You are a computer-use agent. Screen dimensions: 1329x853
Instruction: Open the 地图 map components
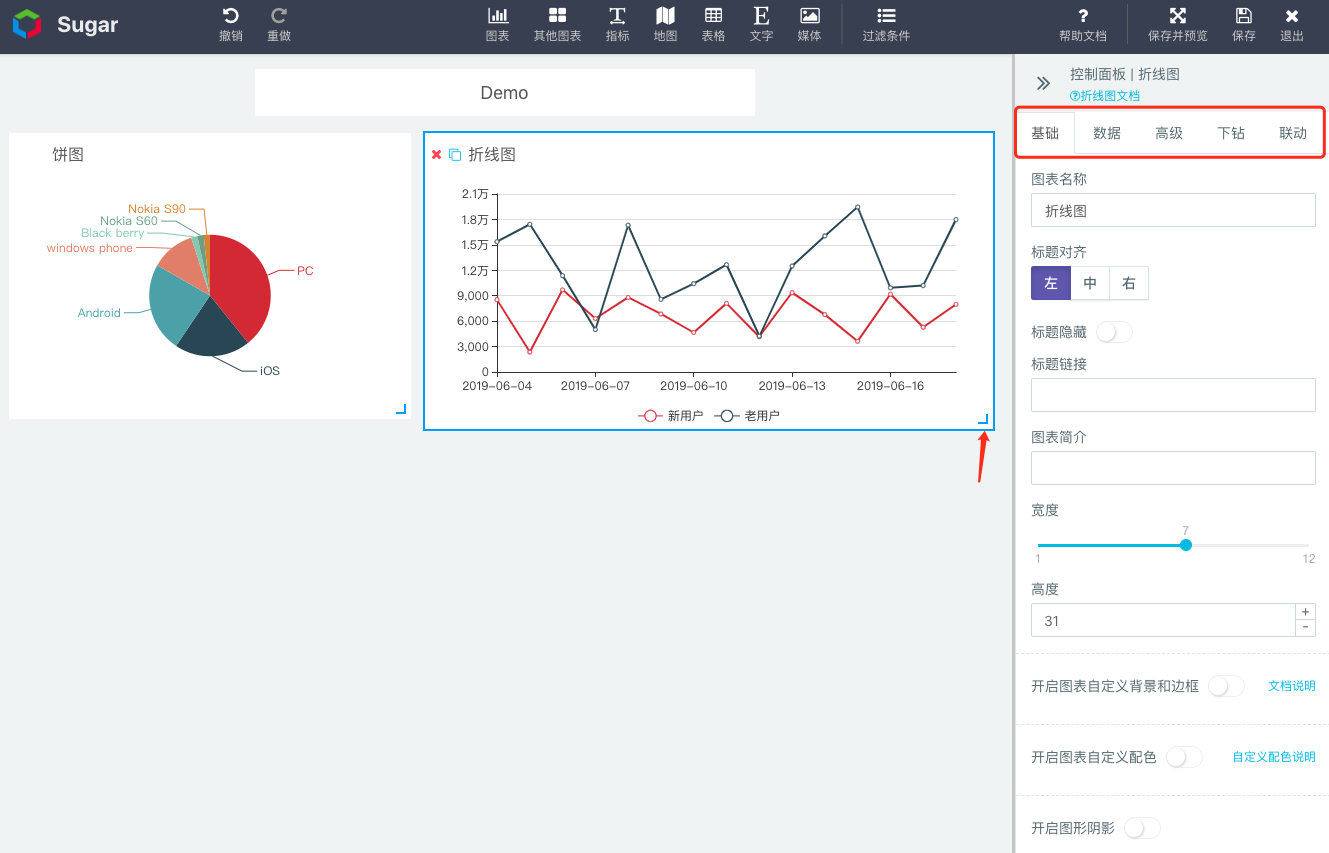665,25
